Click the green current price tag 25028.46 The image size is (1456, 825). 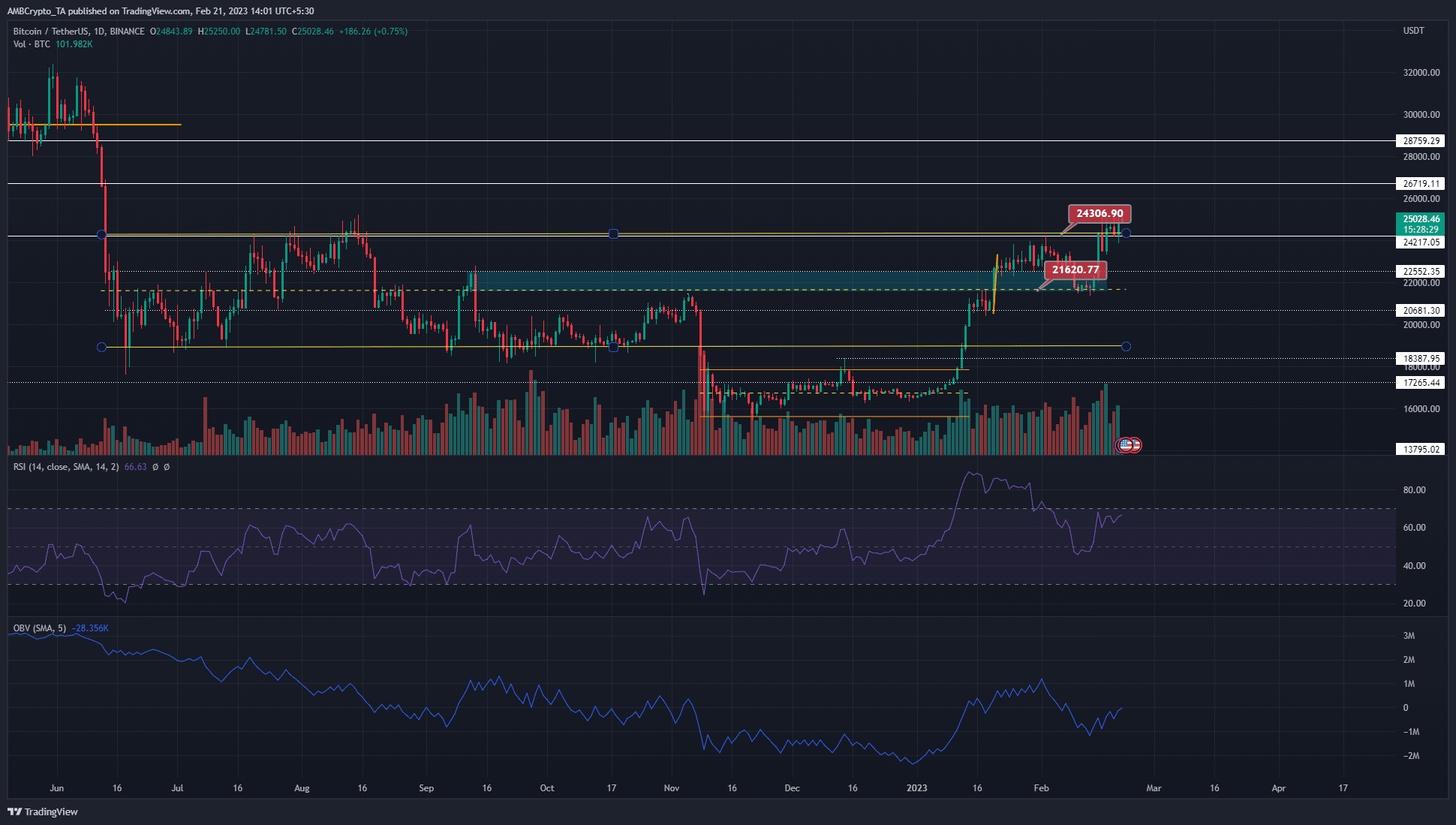[x=1418, y=219]
